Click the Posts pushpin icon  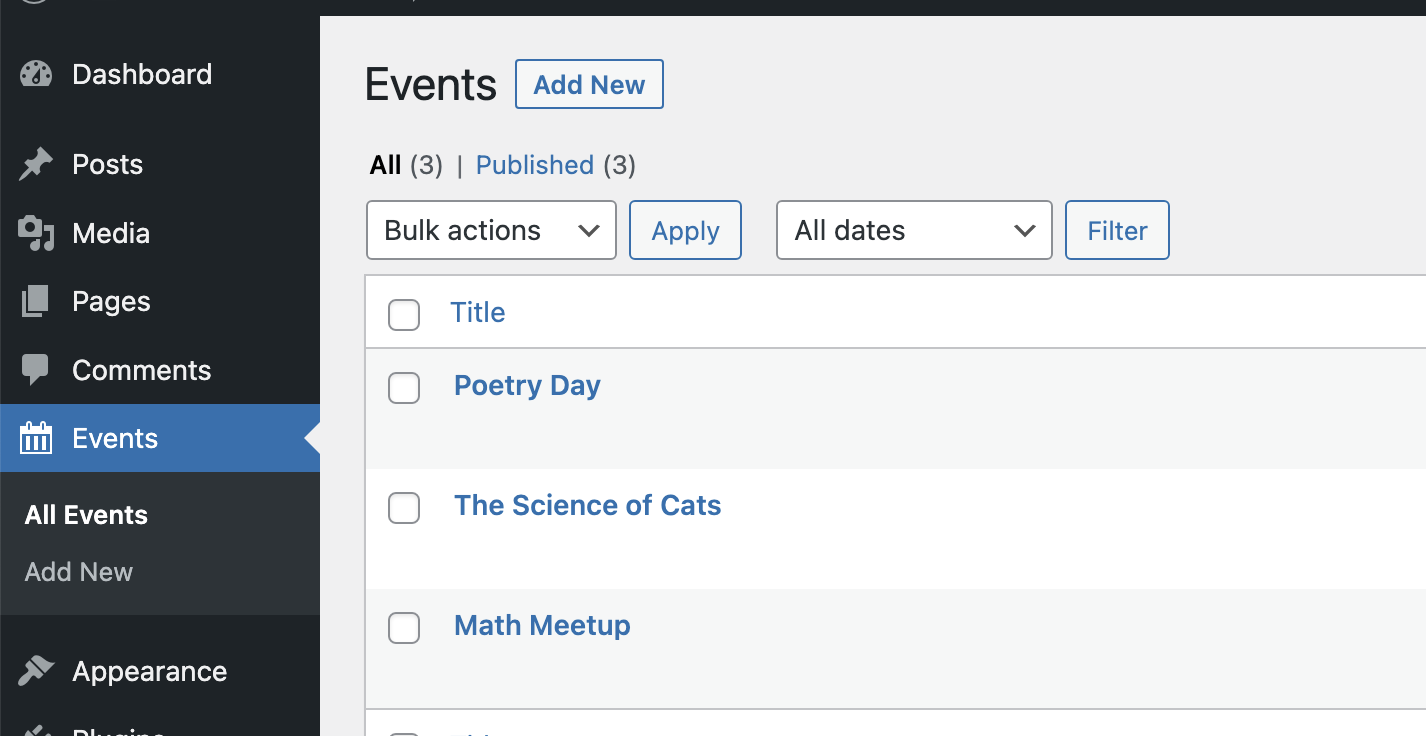(36, 165)
